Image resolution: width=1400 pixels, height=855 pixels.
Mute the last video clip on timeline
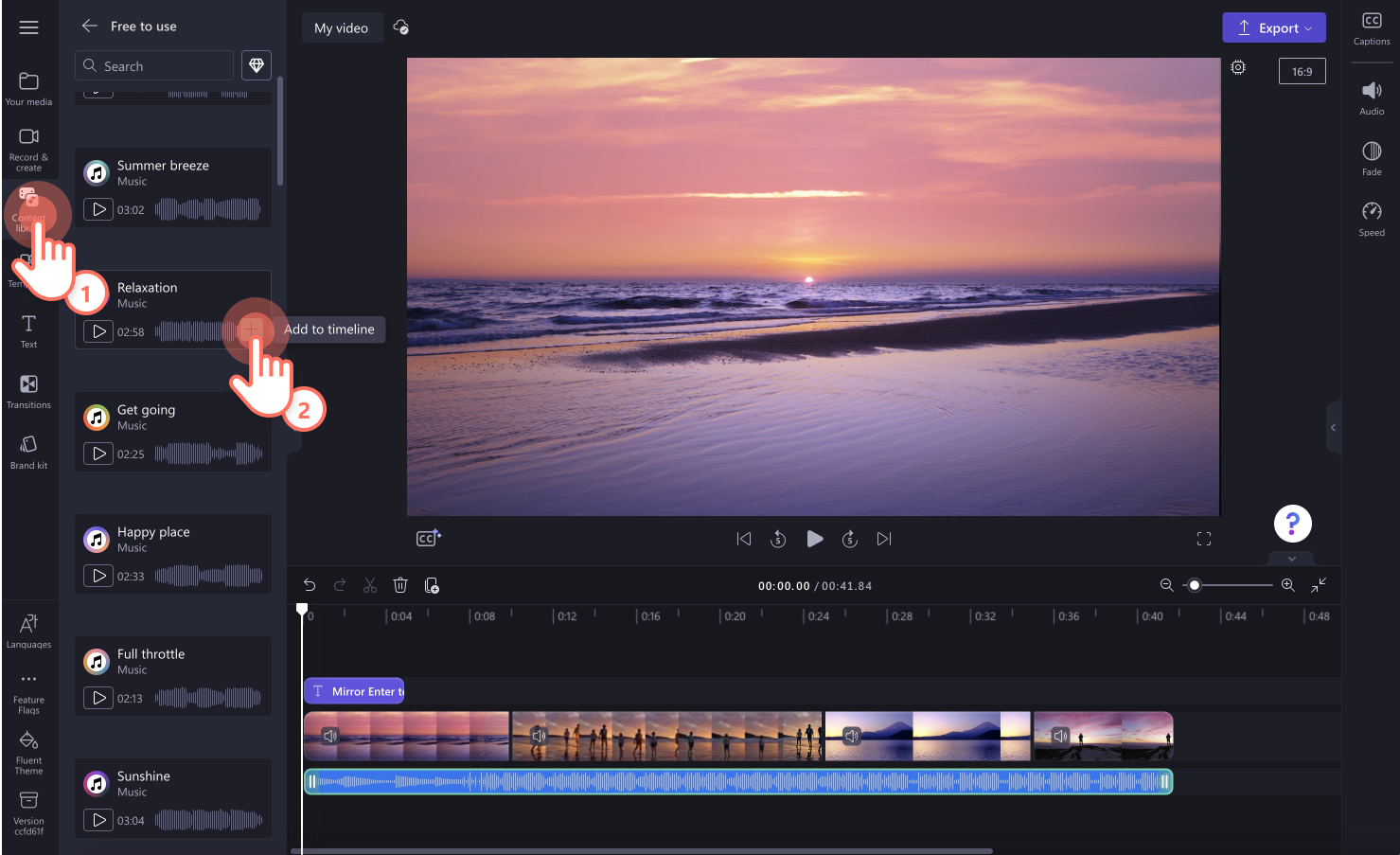pos(1060,736)
